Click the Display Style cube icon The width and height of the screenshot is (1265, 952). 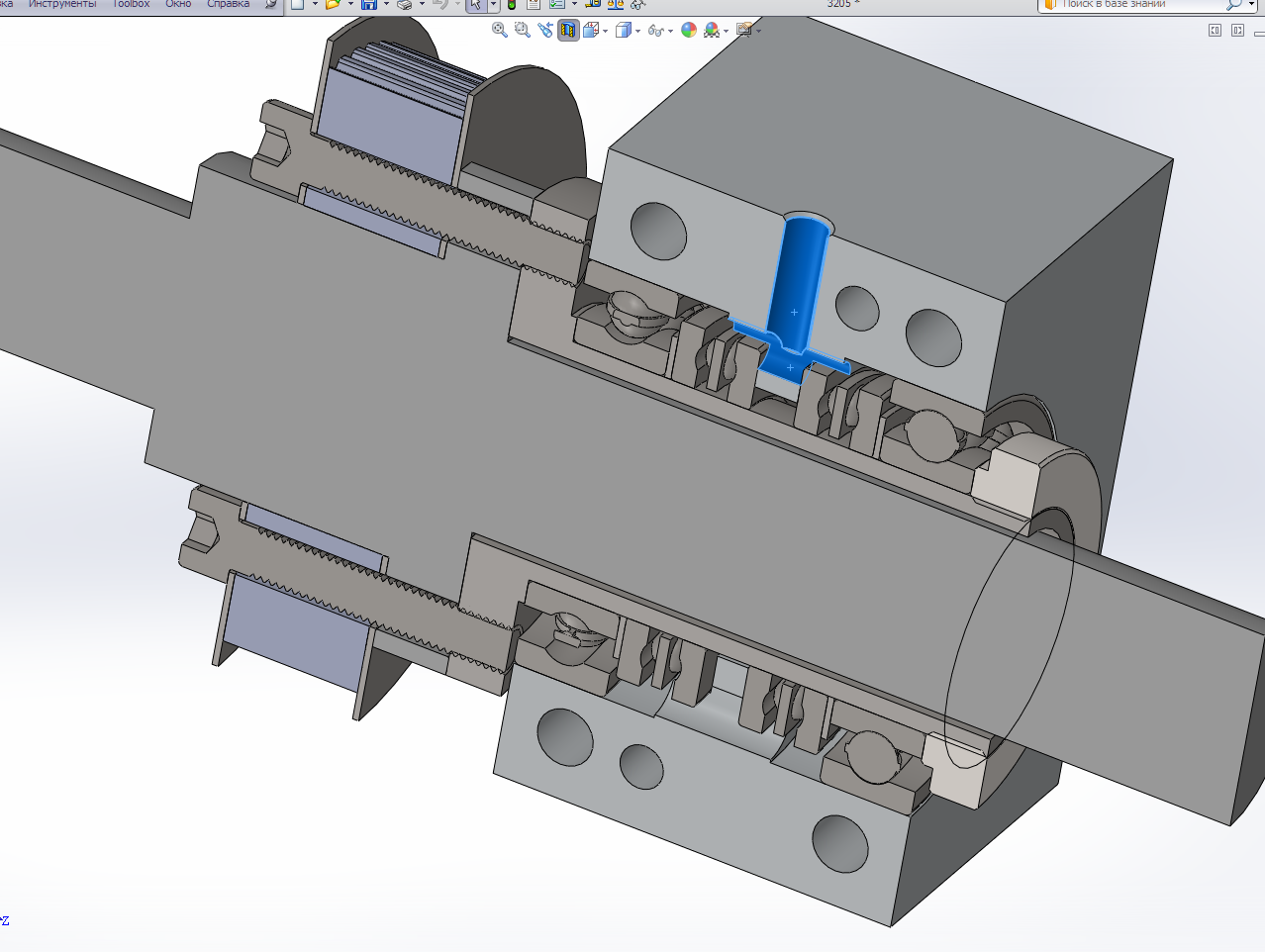[x=623, y=31]
